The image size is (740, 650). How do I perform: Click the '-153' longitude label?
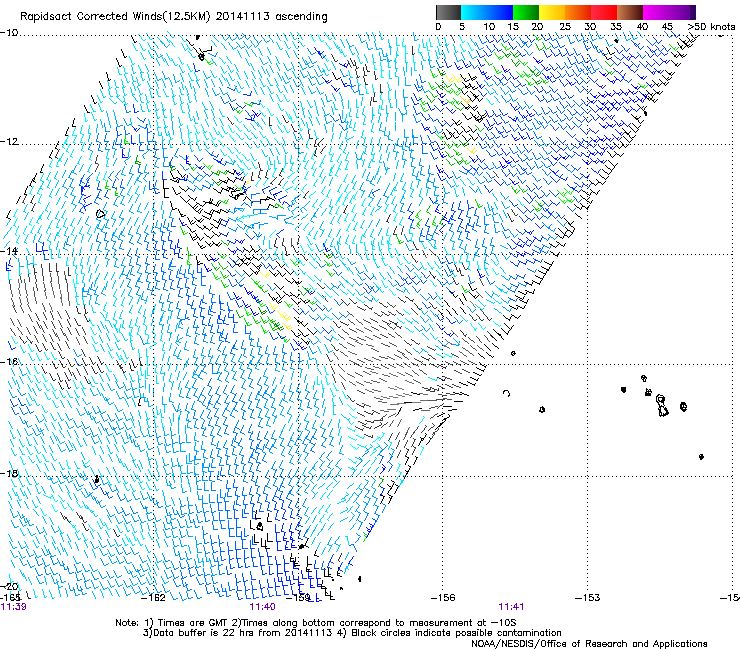point(588,598)
